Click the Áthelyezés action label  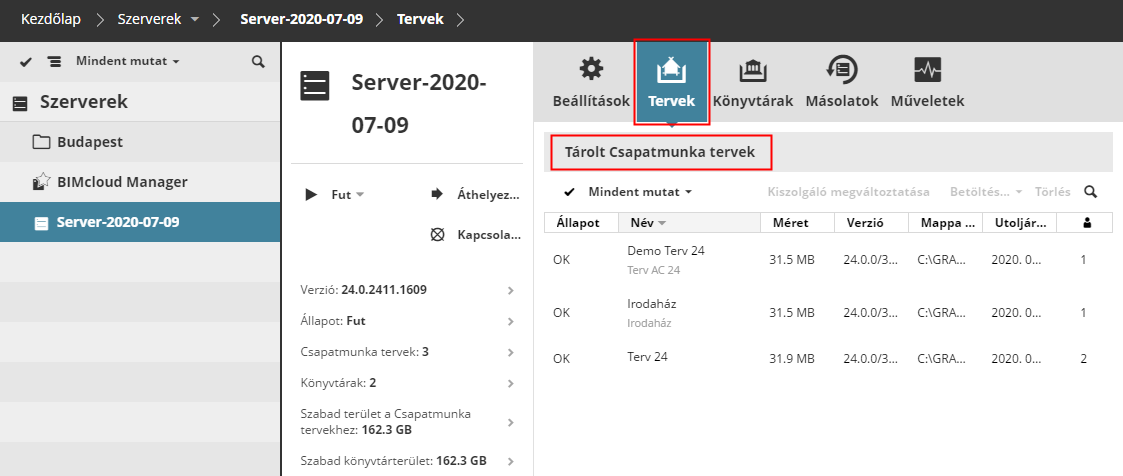click(x=488, y=194)
